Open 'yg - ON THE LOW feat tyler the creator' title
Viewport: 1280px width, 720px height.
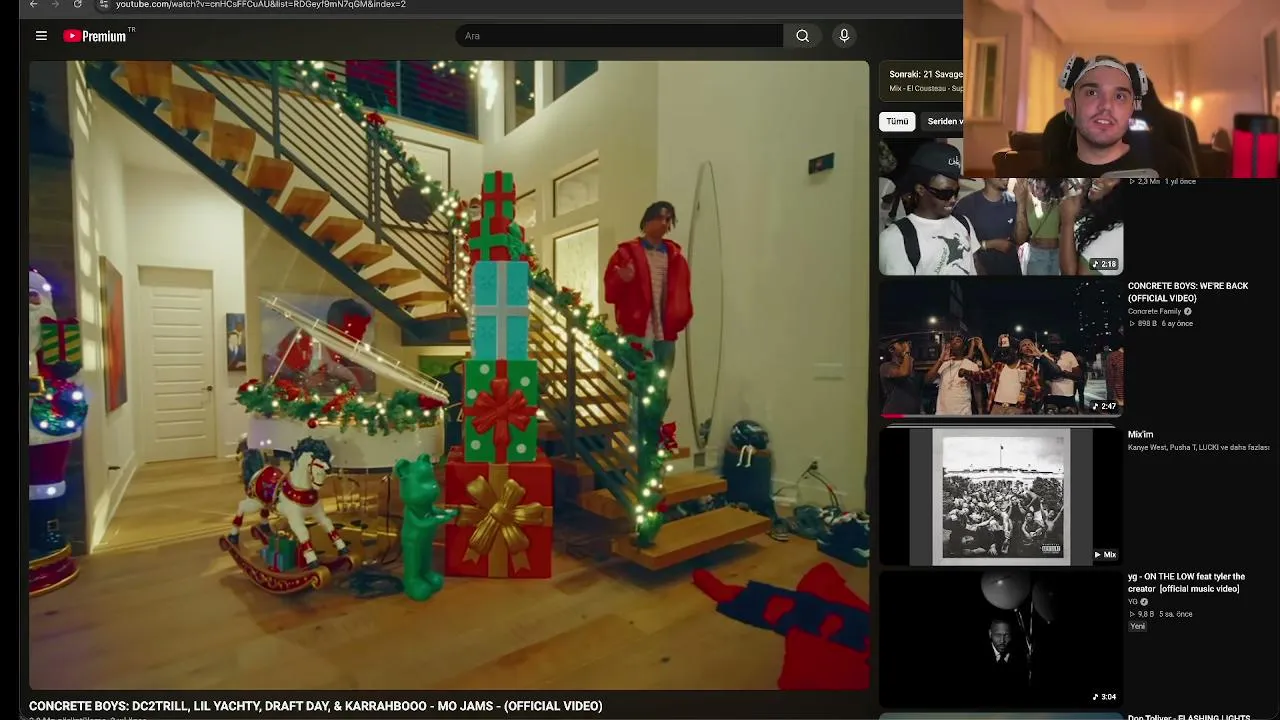tap(1186, 583)
